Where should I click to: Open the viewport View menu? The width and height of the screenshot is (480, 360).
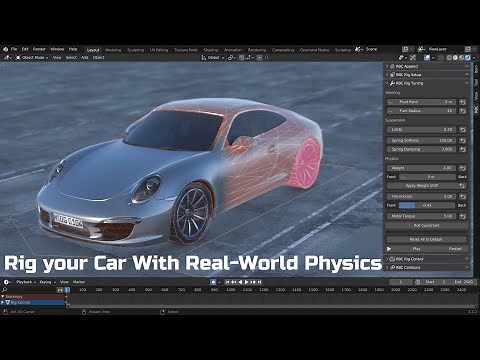(x=57, y=58)
